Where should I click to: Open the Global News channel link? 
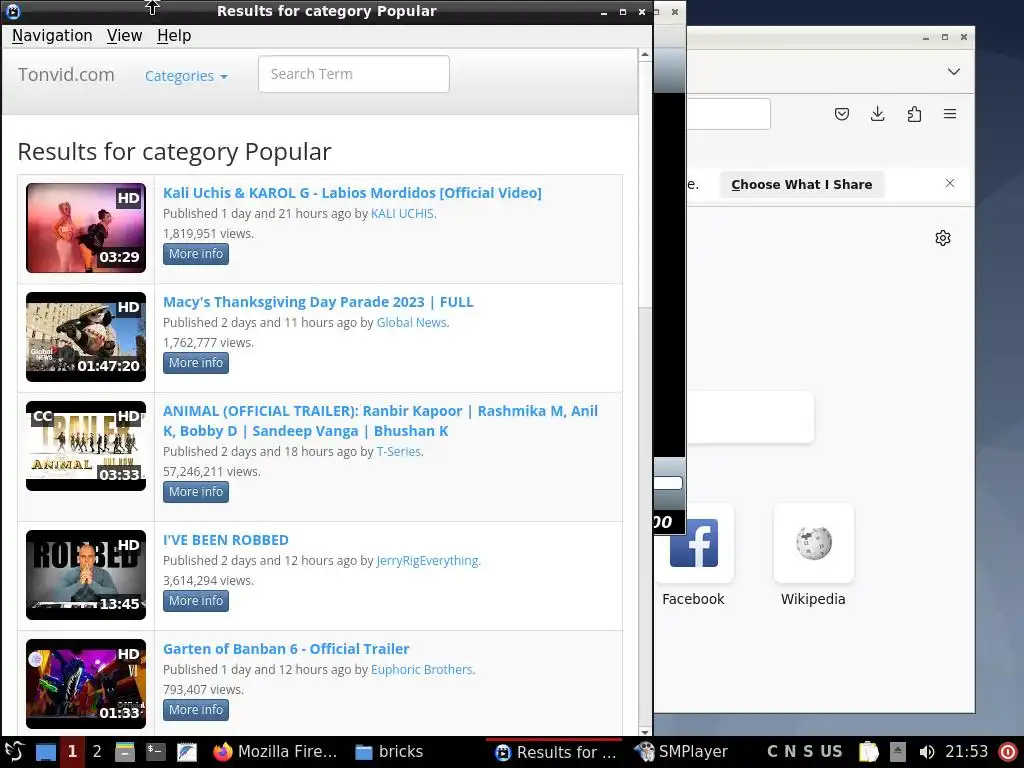point(411,323)
